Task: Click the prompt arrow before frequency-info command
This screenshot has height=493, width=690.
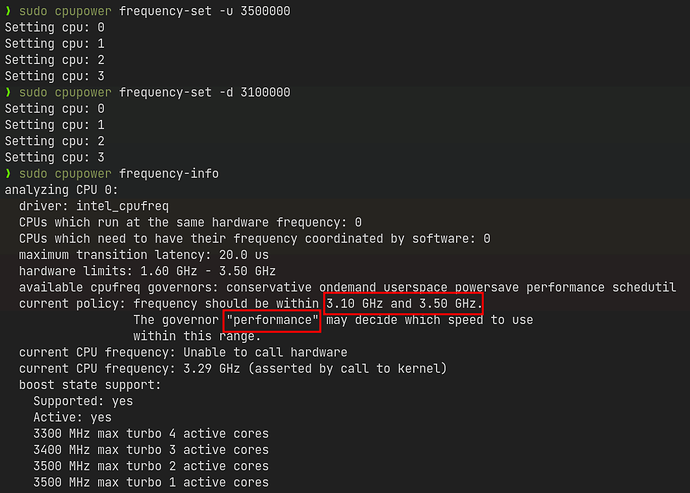Action: [8, 174]
